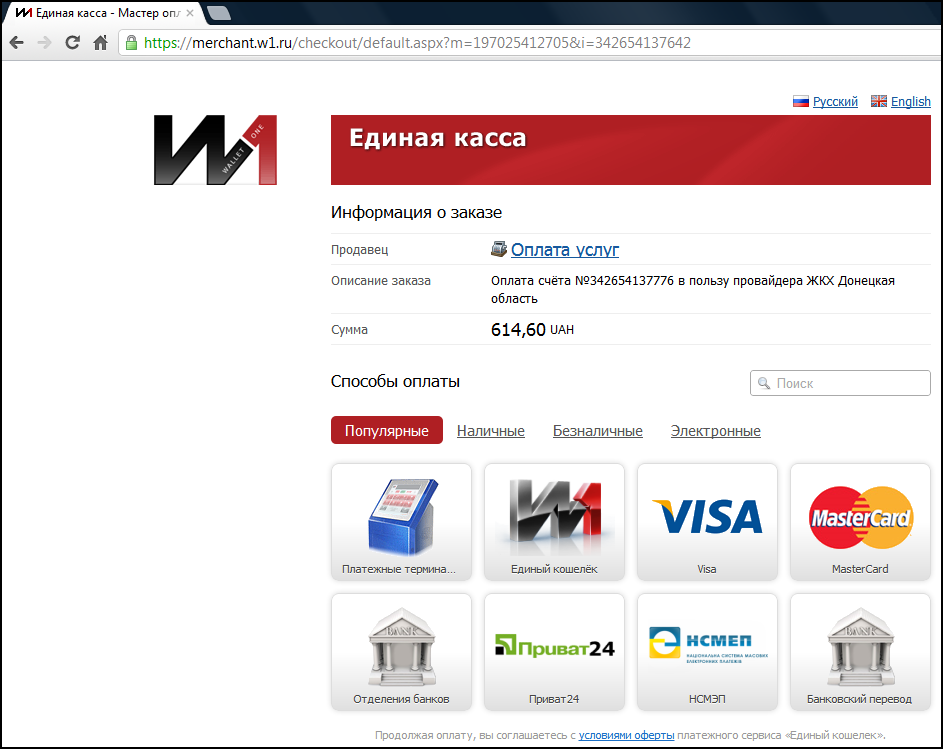Viewport: 943px width, 749px height.
Task: Click the Информация о заказе heading
Action: tap(416, 212)
